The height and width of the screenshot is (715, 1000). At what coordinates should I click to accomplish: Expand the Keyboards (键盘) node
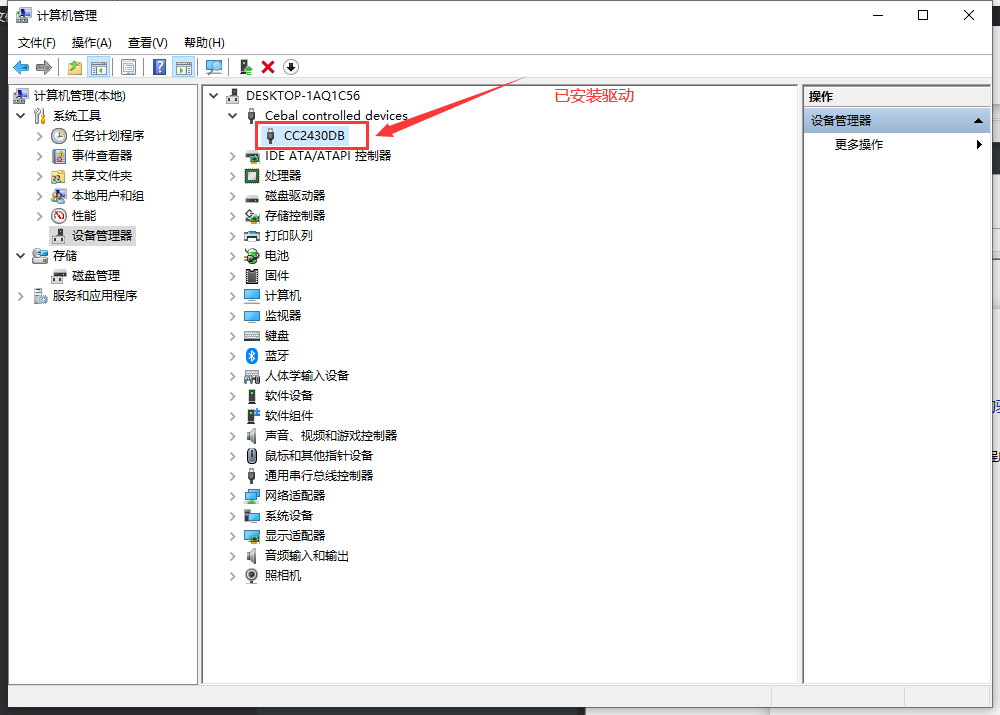233,335
